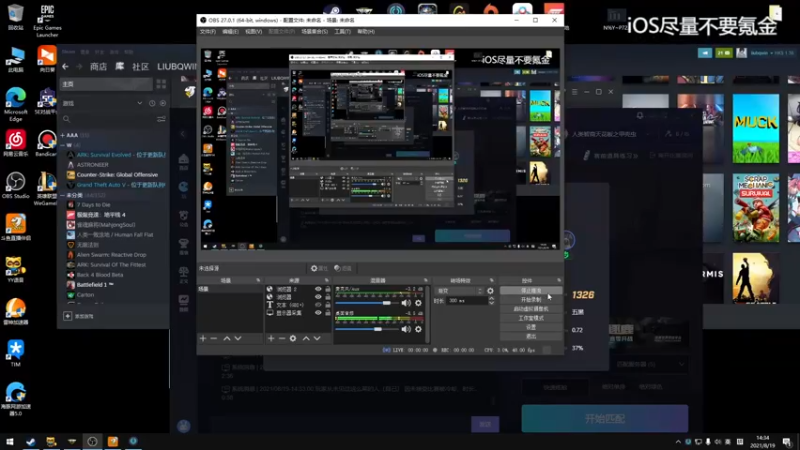Move source down in sources list

pyautogui.click(x=317, y=338)
